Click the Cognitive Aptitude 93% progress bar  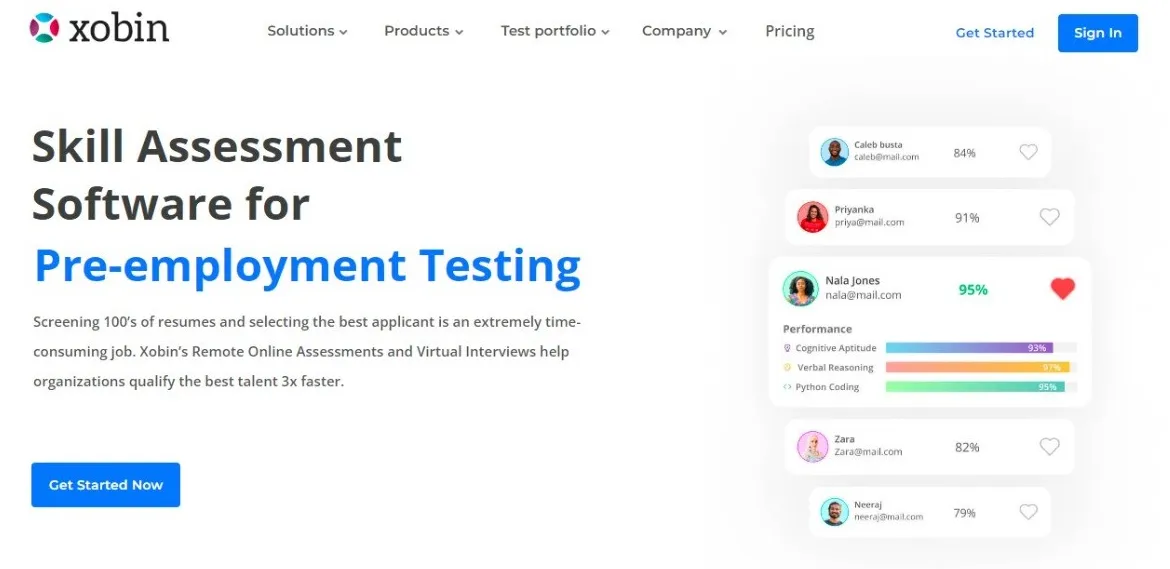[x=980, y=348]
